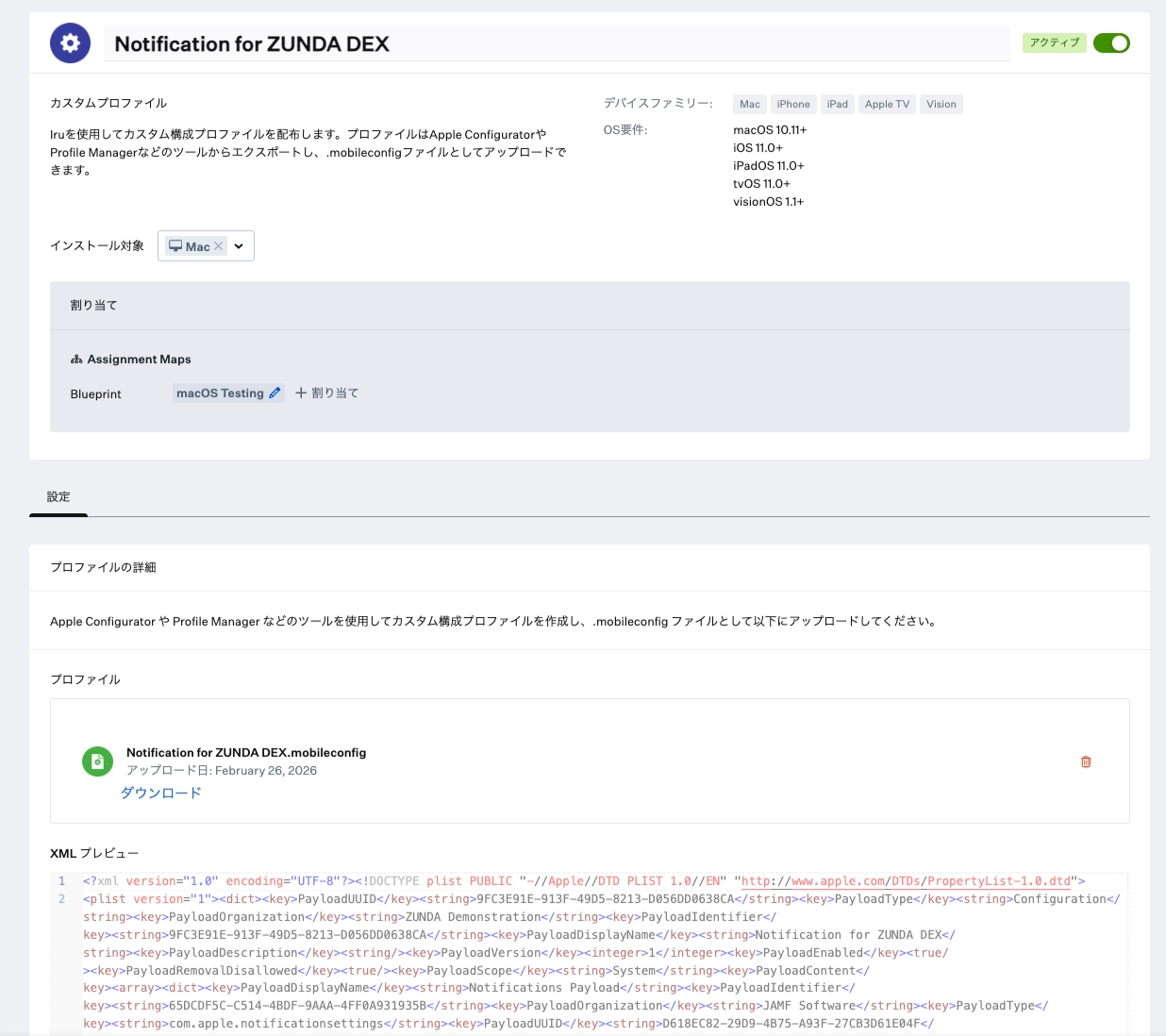Viewport: 1166px width, 1036px height.
Task: Click the purple gear profile icon
Action: (x=70, y=43)
